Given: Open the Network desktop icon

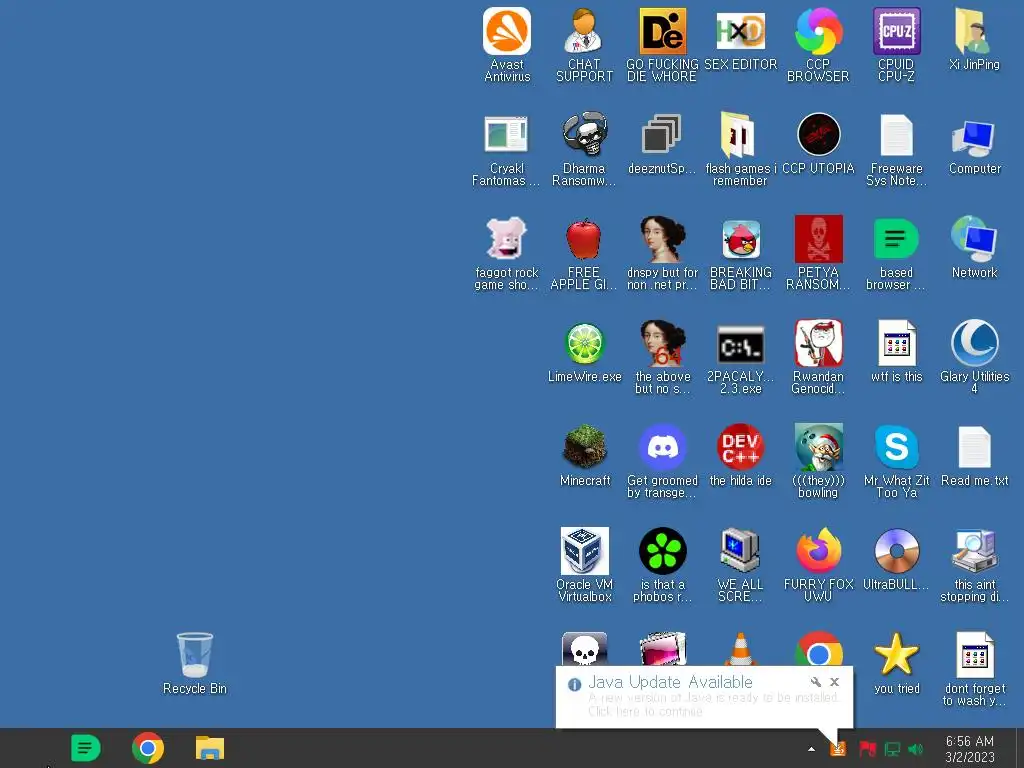Looking at the screenshot, I should (x=974, y=248).
